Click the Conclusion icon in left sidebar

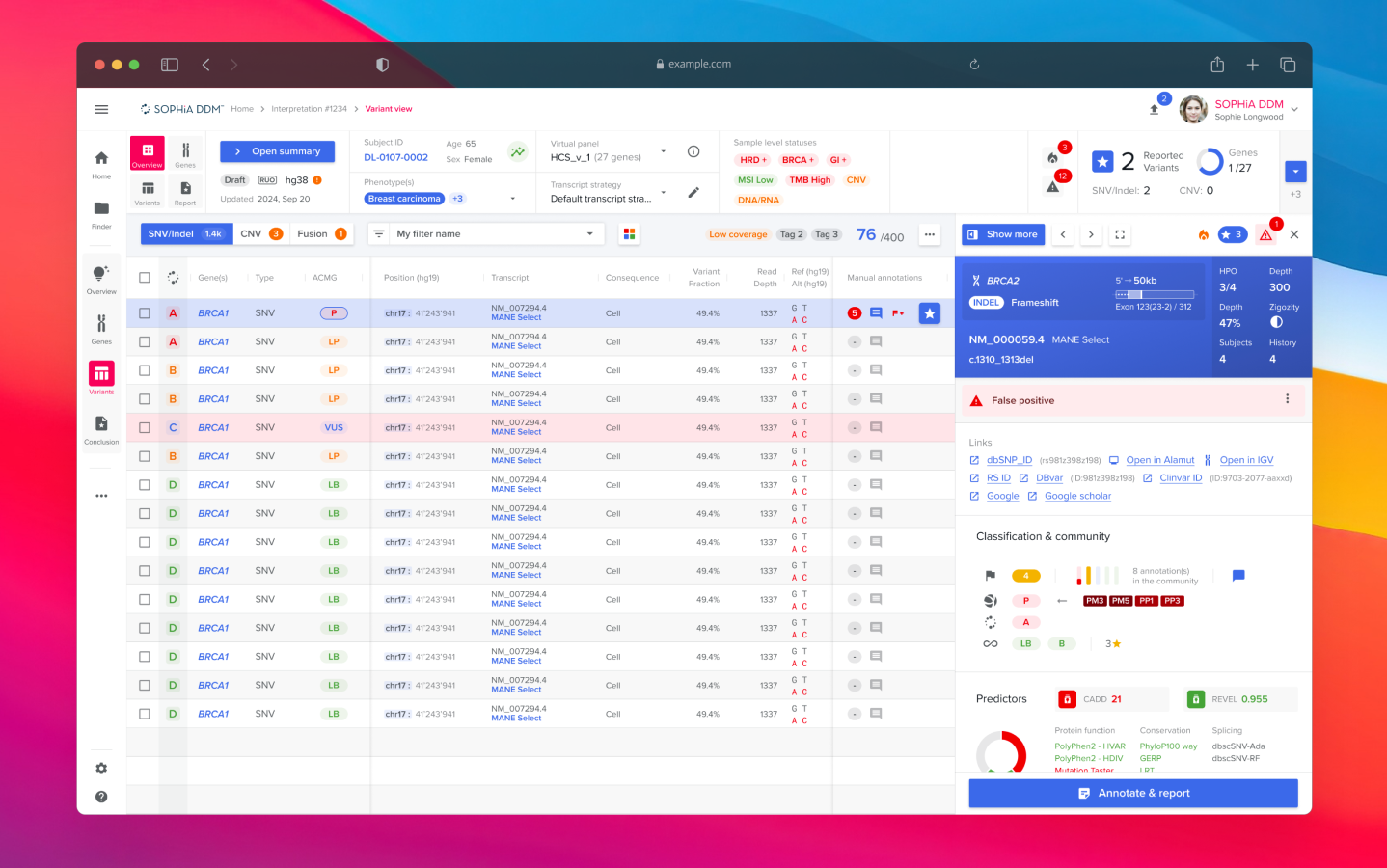point(101,424)
